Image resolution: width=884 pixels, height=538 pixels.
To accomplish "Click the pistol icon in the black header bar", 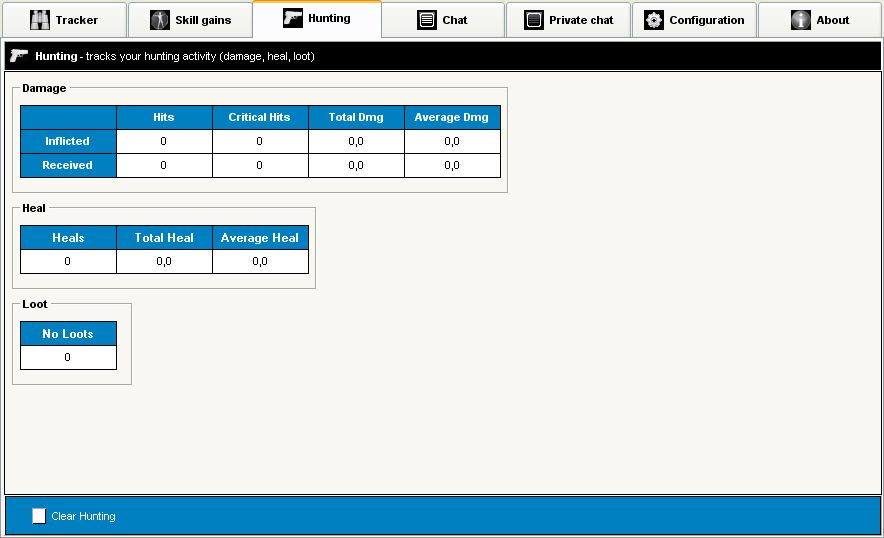I will pyautogui.click(x=19, y=56).
